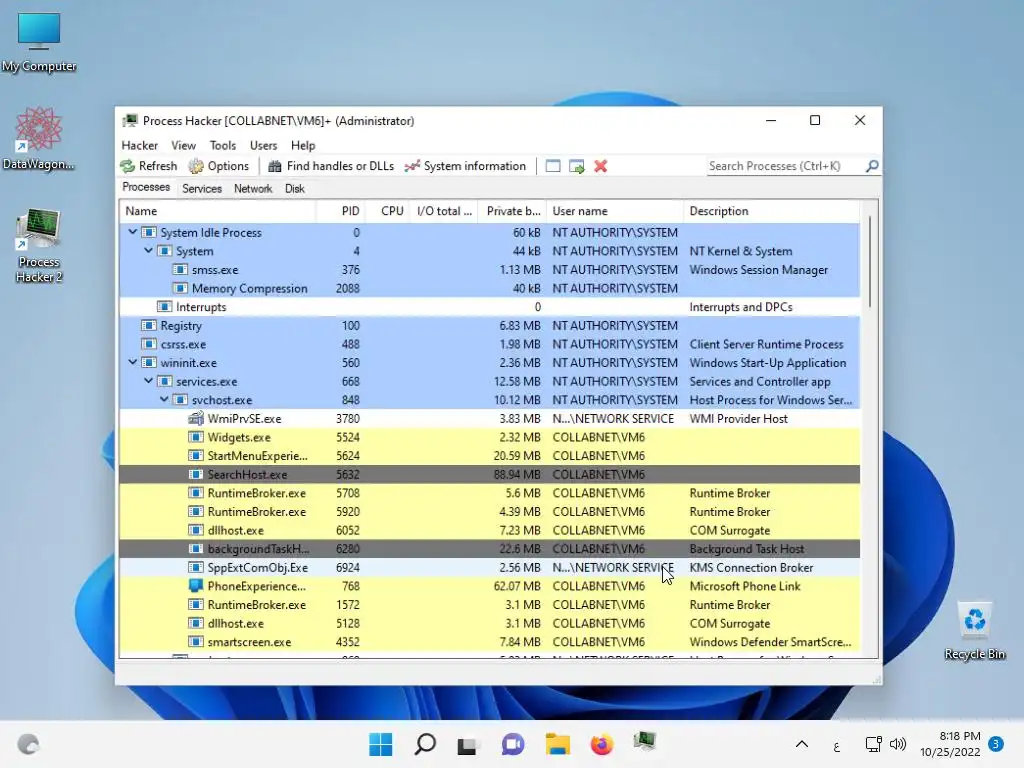1024x768 pixels.
Task: Open Find handles or DLLs
Action: click(x=331, y=166)
